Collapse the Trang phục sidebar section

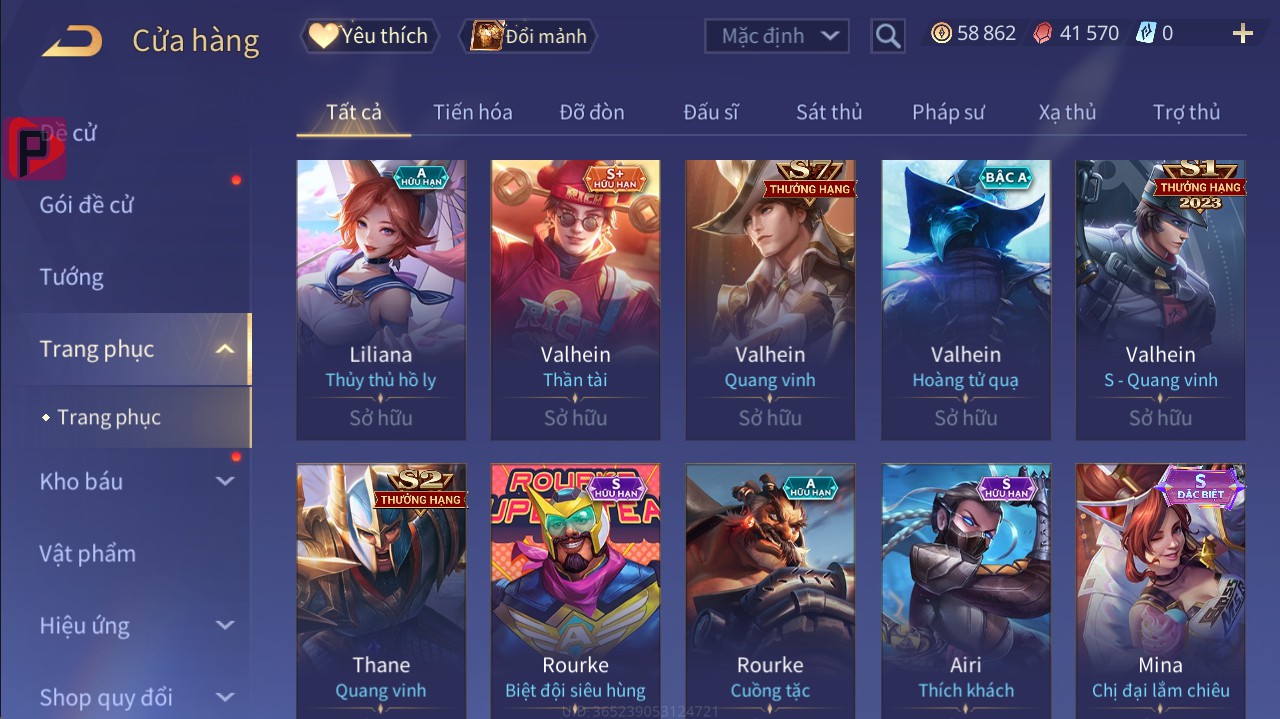point(226,349)
